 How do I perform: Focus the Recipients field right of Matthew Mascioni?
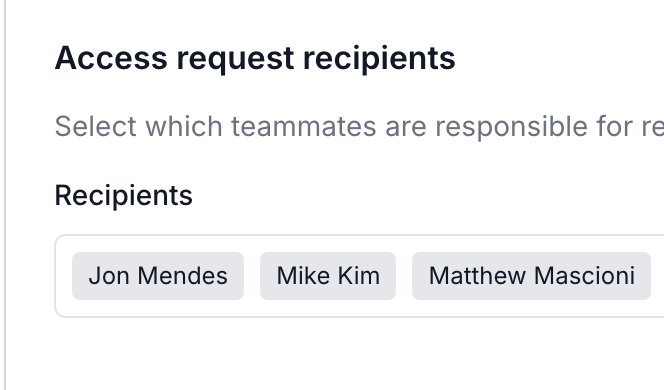(x=658, y=276)
